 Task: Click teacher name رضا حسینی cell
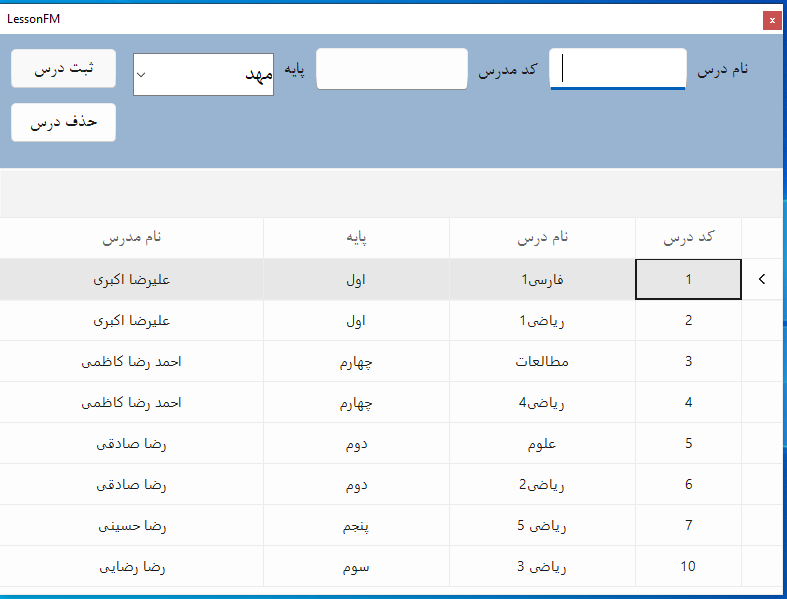click(x=131, y=526)
